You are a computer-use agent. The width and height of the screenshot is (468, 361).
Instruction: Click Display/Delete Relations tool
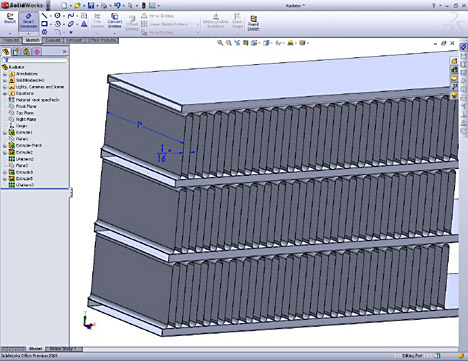point(215,21)
